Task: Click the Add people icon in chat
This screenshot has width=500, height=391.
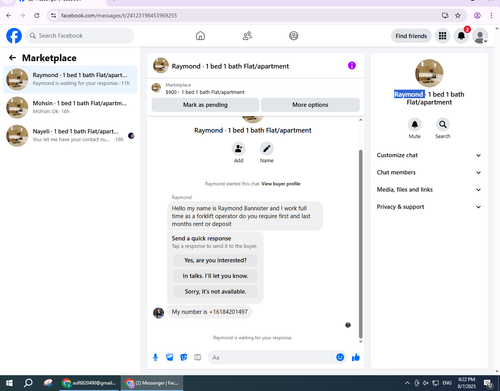Action: (239, 149)
